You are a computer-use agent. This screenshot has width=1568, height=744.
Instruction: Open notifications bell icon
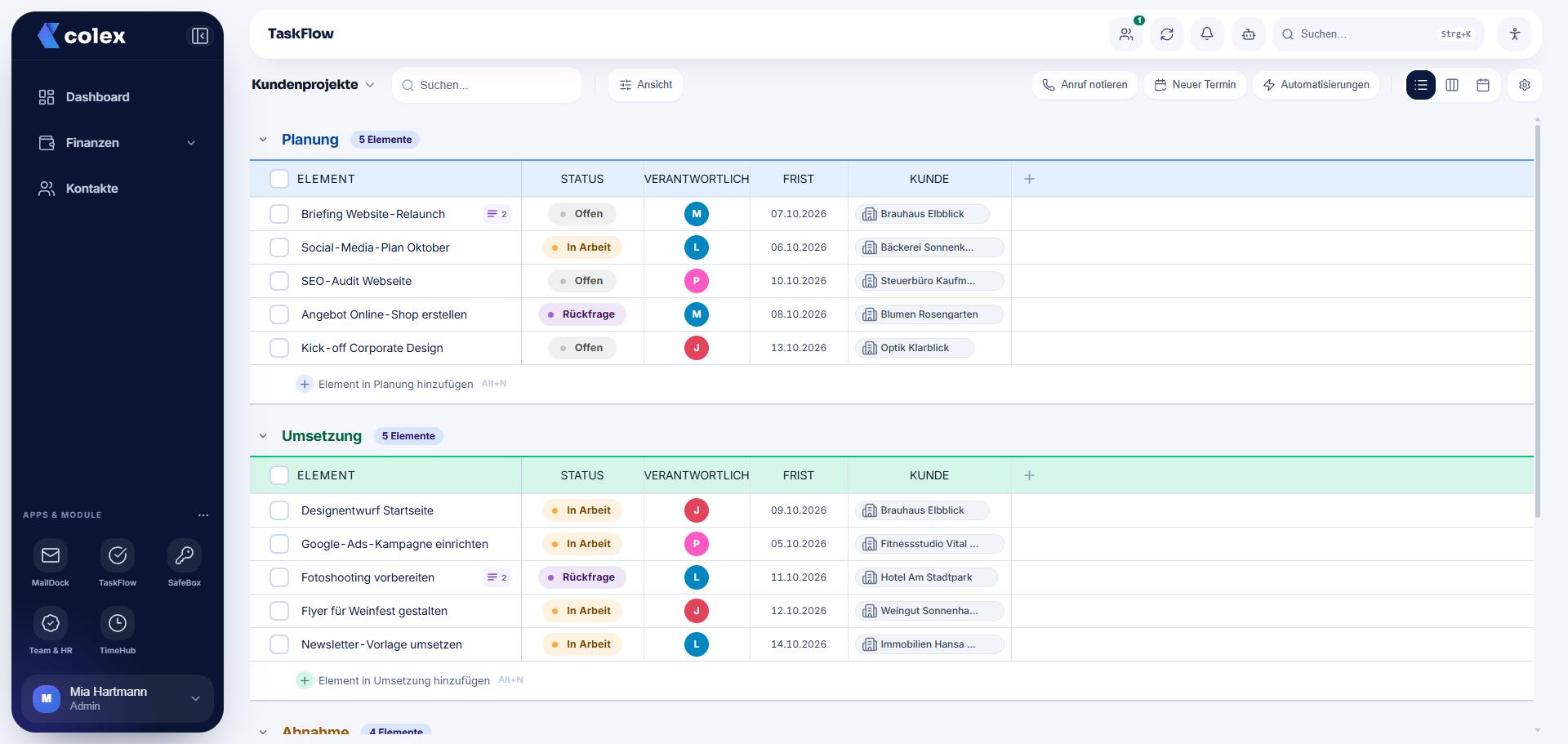[x=1207, y=34]
